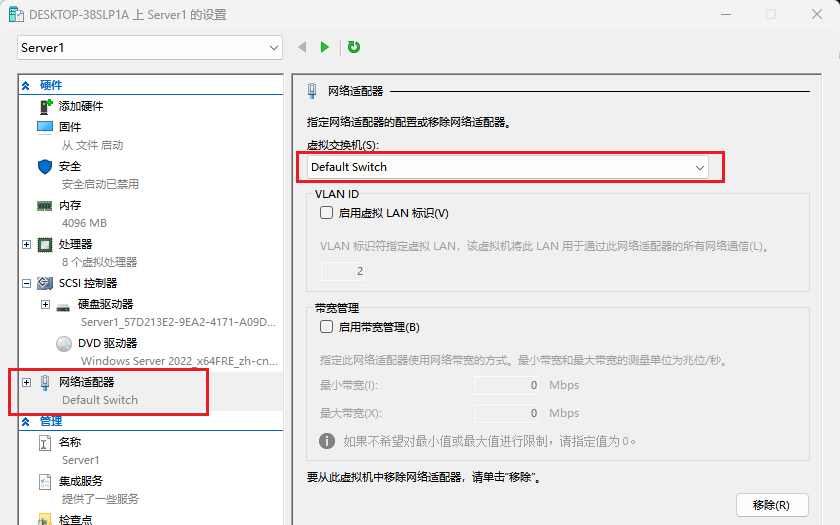Select the 集成服务 tree item
This screenshot has height=525, width=840.
pos(80,481)
